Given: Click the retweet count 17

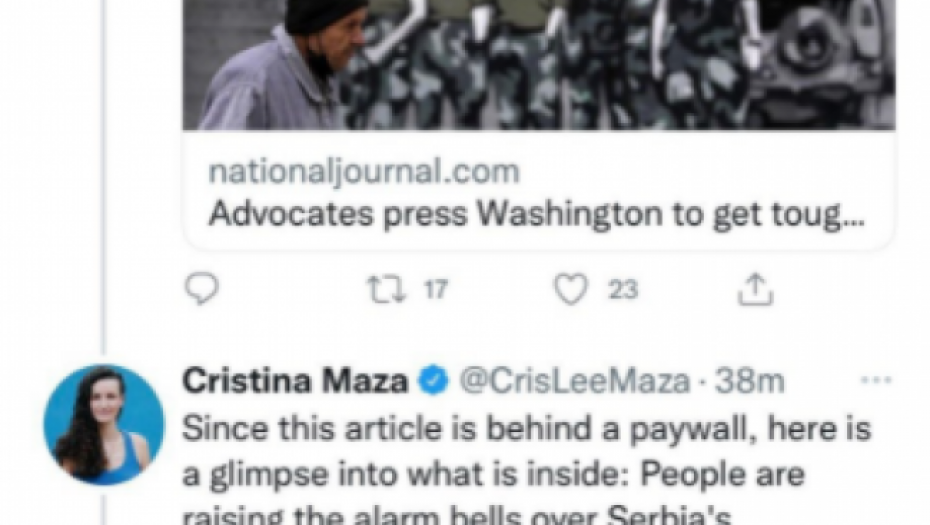Looking at the screenshot, I should [x=435, y=289].
